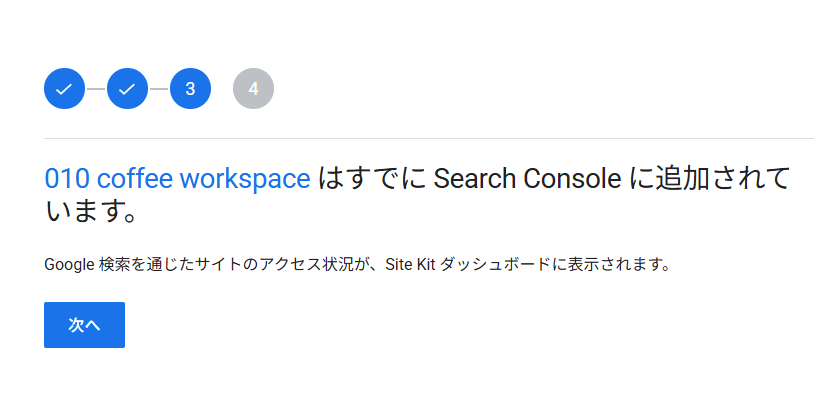Click the connector line between steps one and two
838x410 pixels.
click(95, 89)
